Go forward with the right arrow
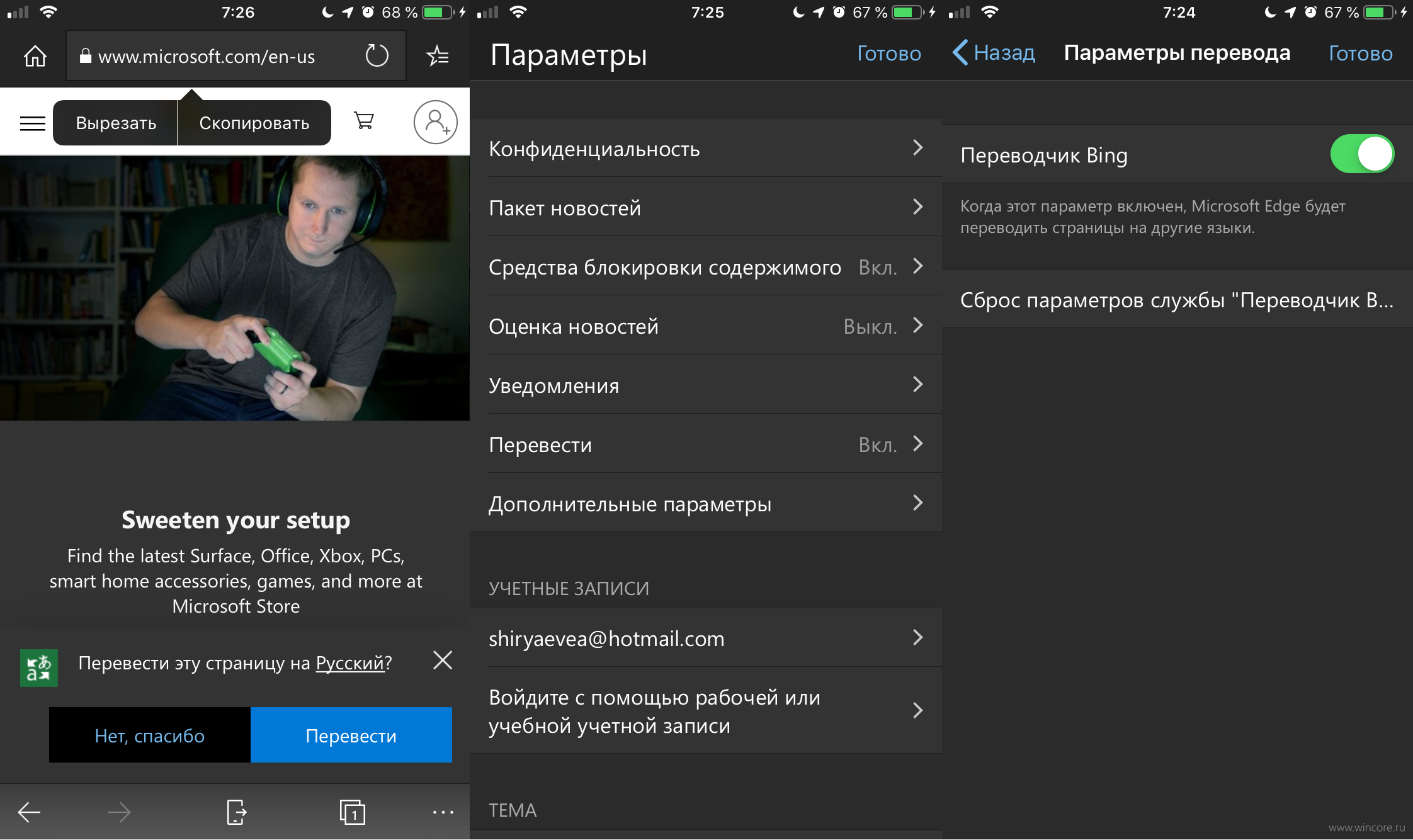 119,812
